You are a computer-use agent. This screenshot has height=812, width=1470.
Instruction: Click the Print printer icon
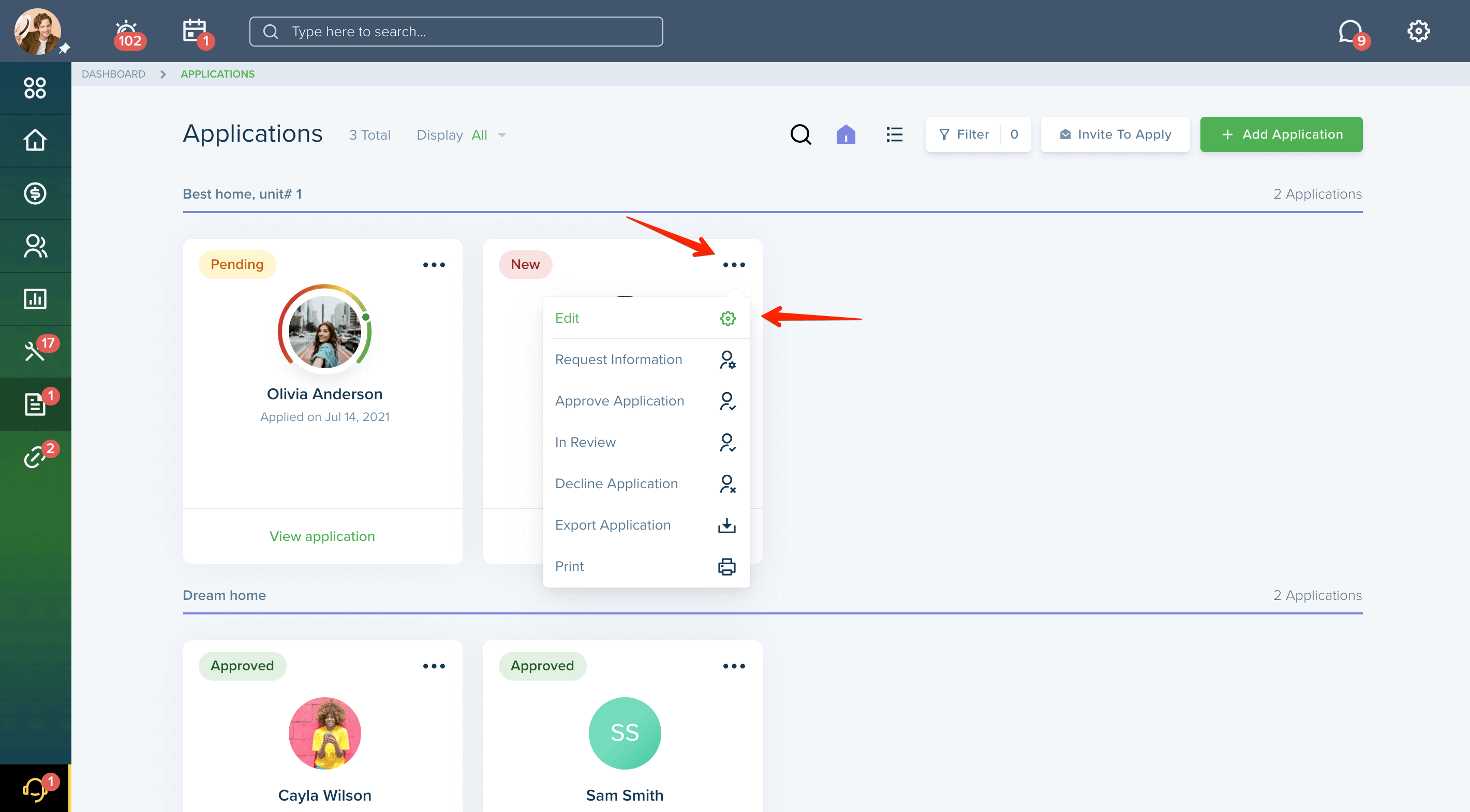726,567
